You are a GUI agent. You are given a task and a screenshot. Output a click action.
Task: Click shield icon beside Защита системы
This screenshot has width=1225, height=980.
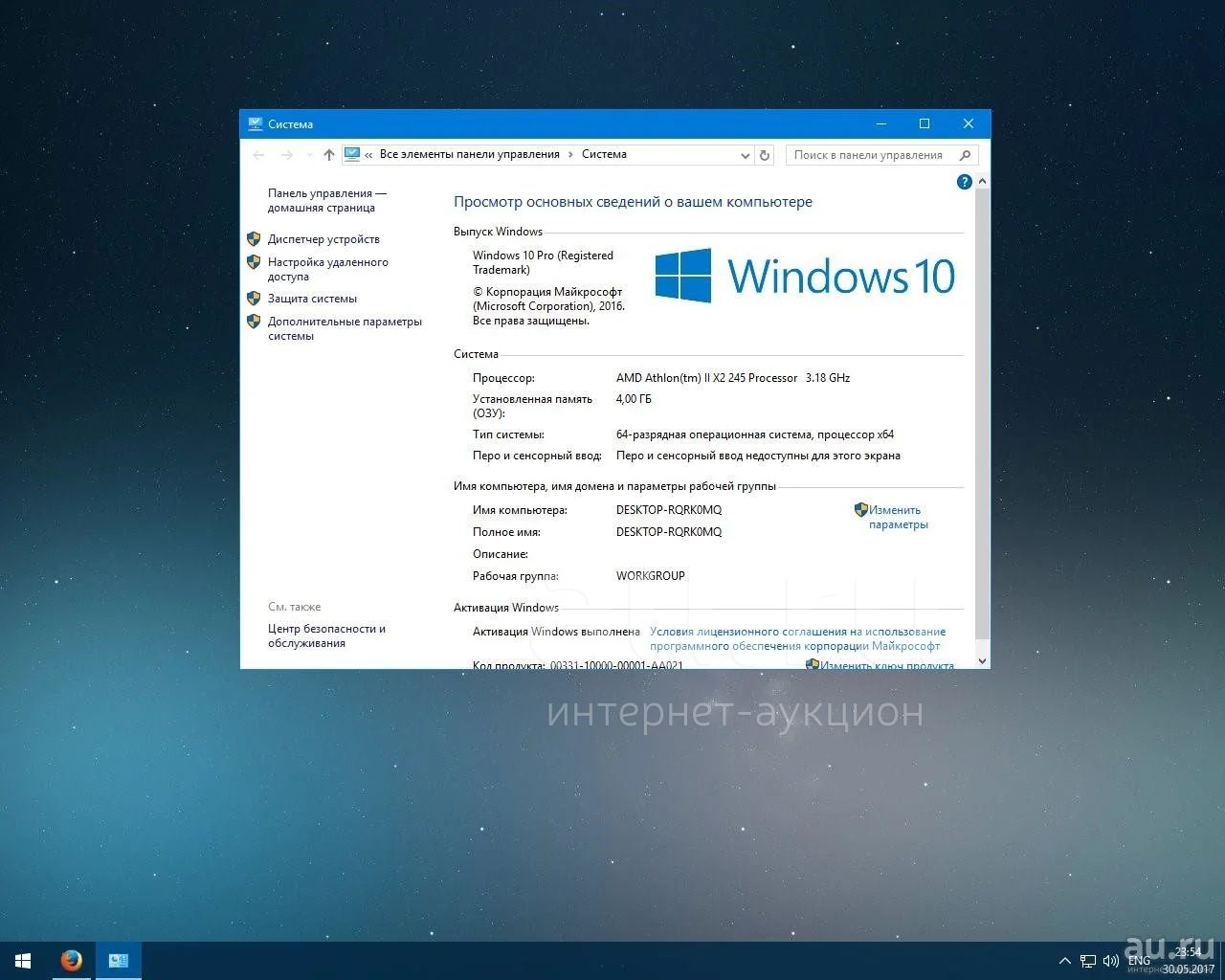point(254,299)
